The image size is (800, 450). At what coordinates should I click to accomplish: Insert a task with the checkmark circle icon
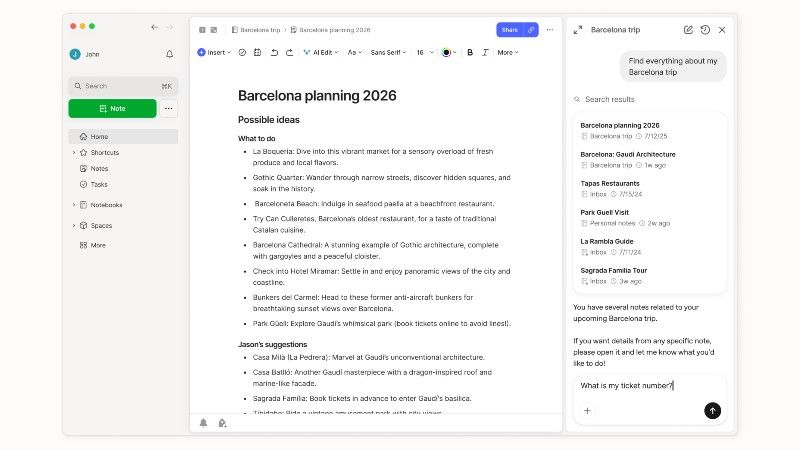point(242,52)
